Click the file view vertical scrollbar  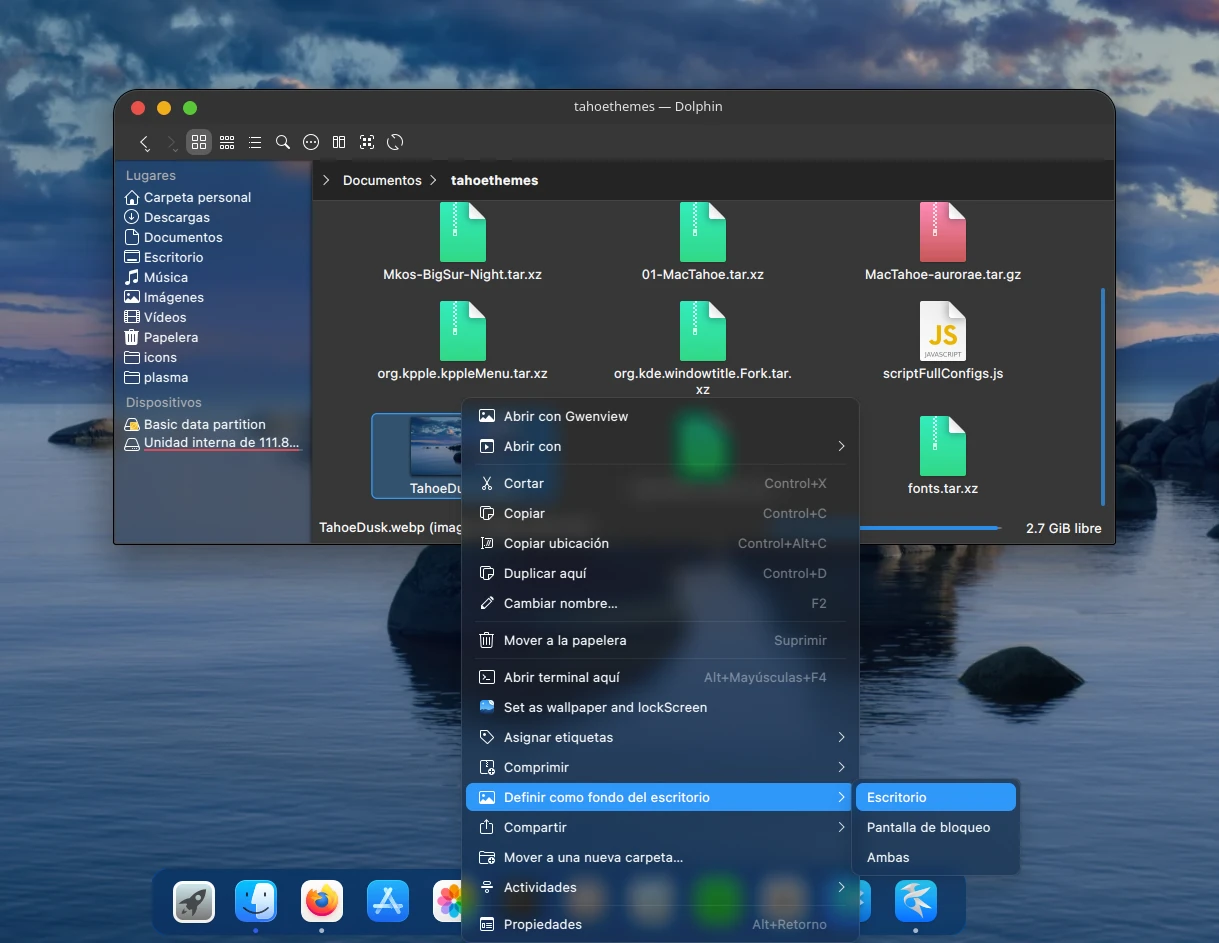coord(1103,395)
